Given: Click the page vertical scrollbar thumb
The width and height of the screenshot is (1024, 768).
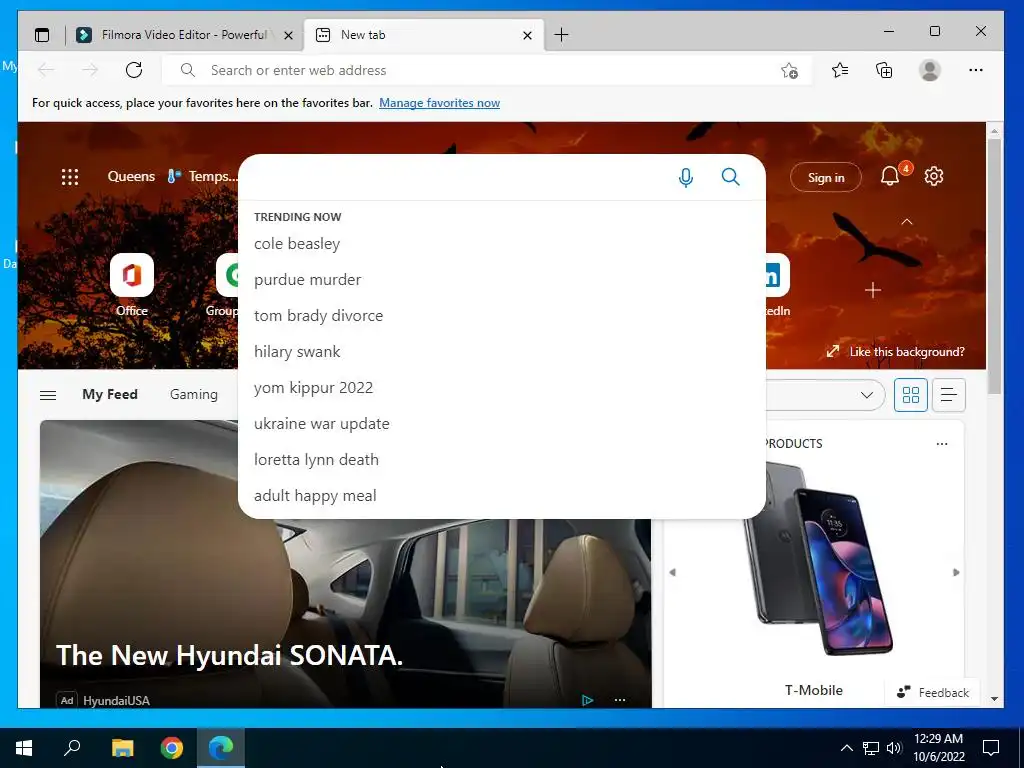Looking at the screenshot, I should (x=993, y=265).
